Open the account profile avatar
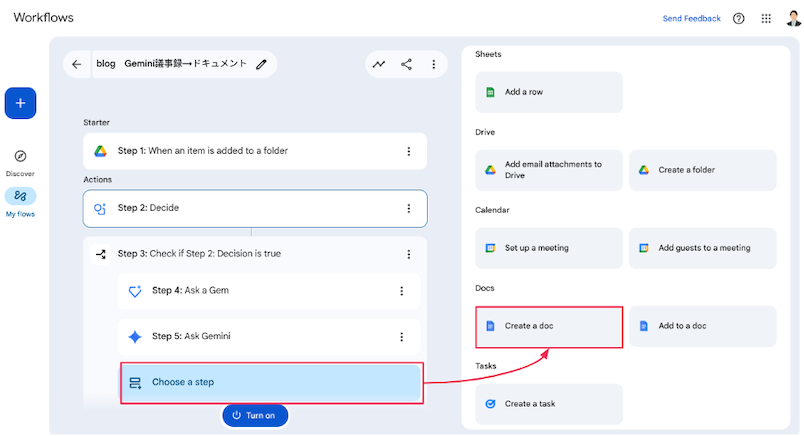This screenshot has width=804, height=436. click(793, 18)
